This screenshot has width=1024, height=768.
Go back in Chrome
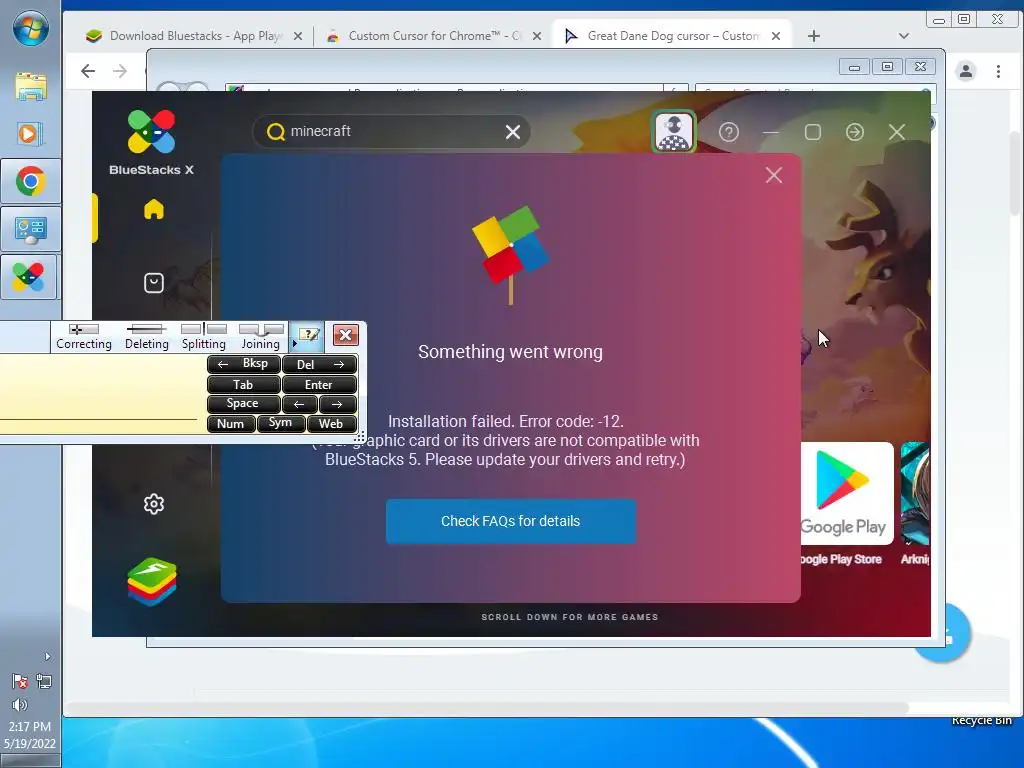88,71
